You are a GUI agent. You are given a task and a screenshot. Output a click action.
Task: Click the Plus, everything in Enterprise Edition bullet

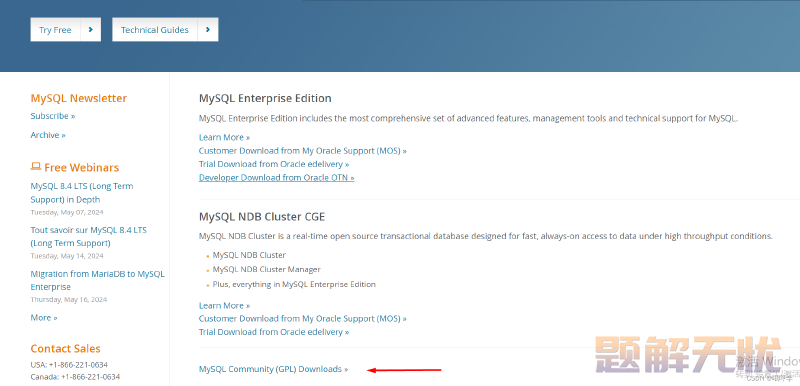point(294,284)
